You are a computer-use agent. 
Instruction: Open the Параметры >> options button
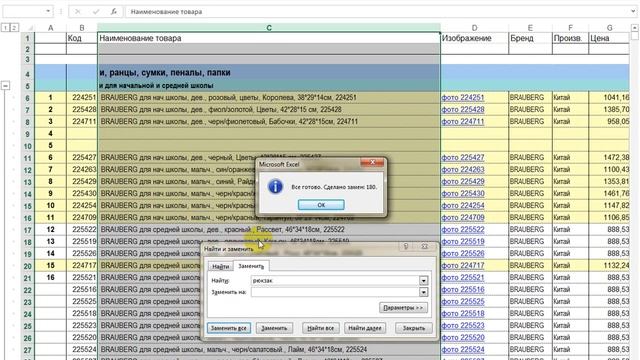[403, 307]
